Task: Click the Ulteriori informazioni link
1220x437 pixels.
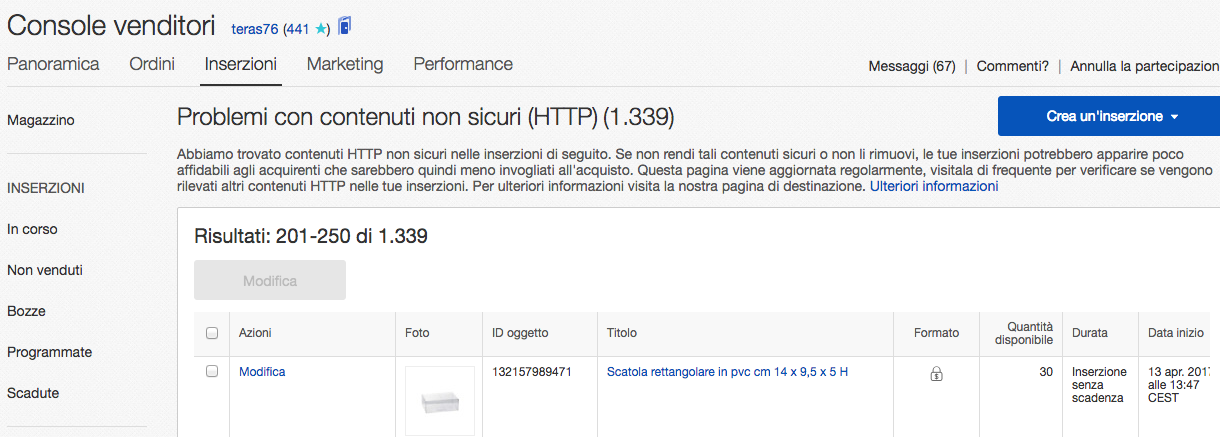Action: [934, 186]
